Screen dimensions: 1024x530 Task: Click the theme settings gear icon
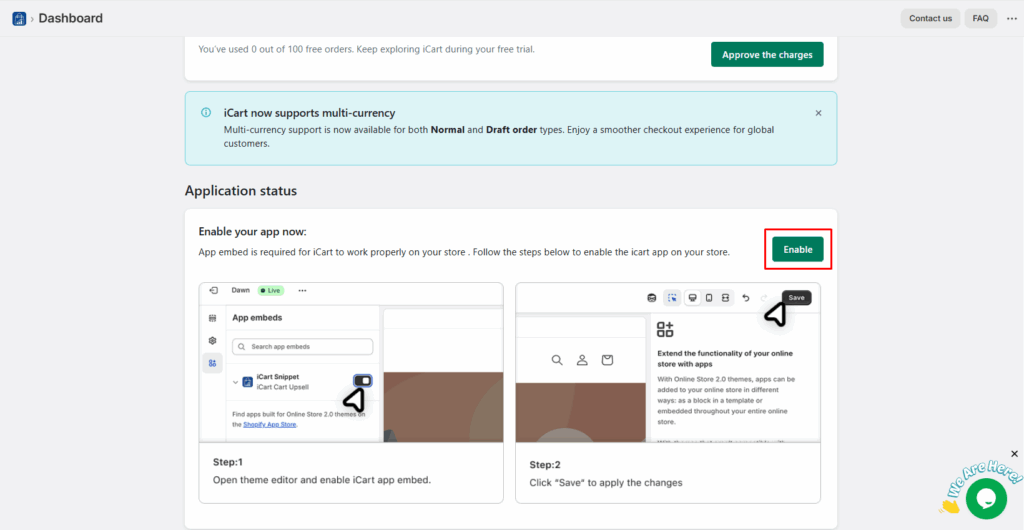(212, 340)
